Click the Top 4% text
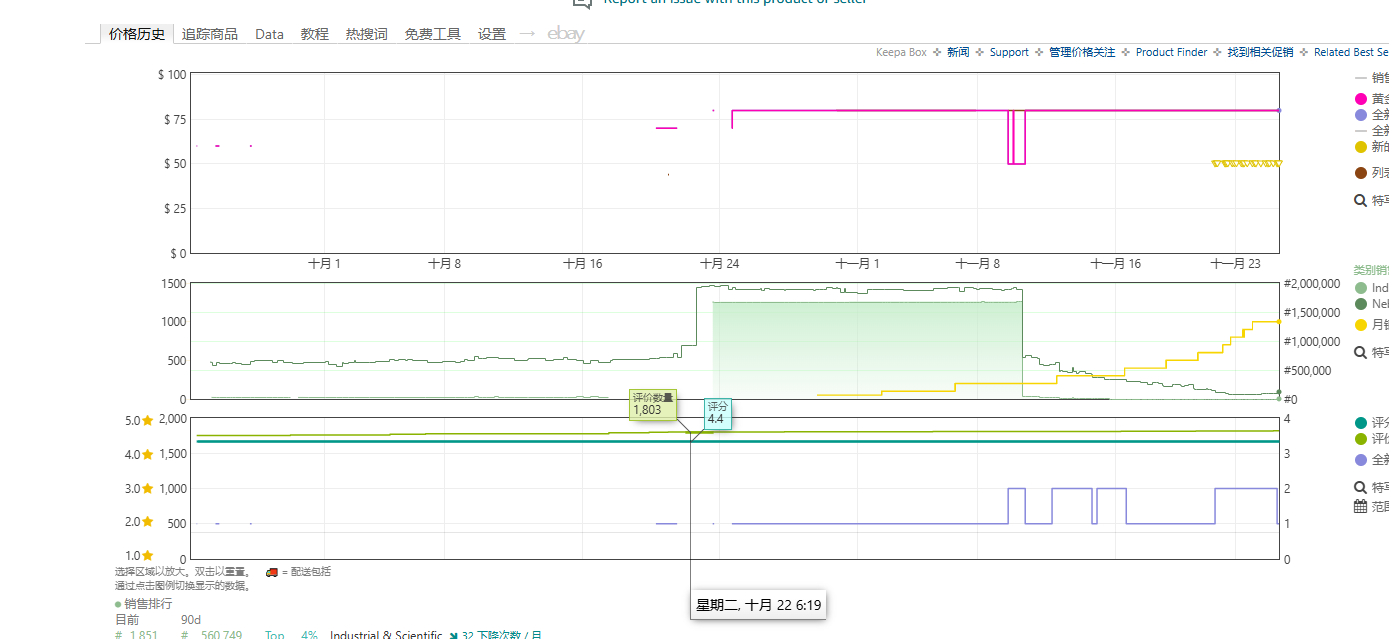The image size is (1389, 639). pyautogui.click(x=291, y=635)
